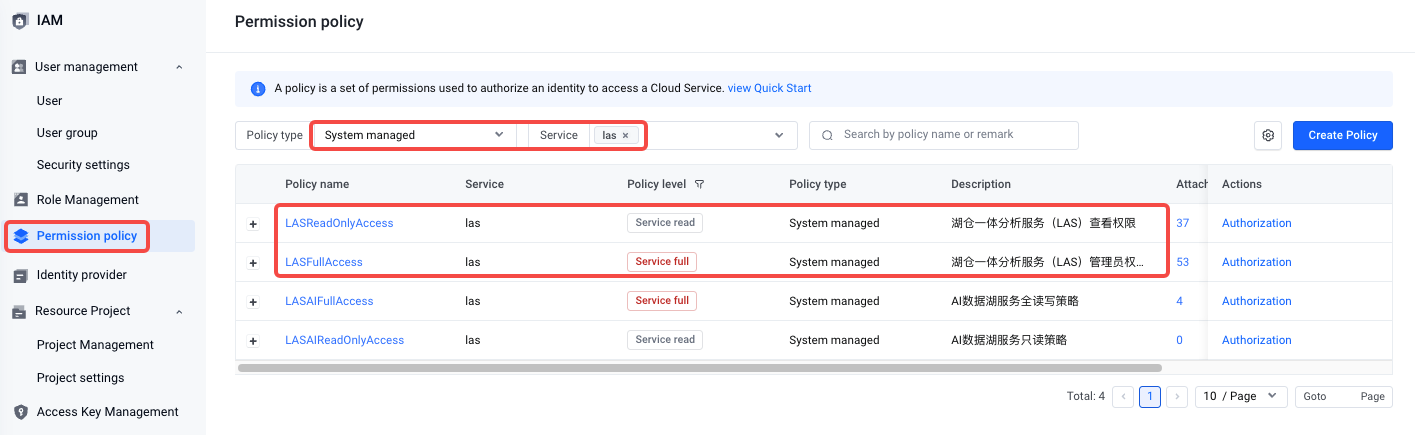Click Authorization for LASAIReadOnlyAccess
The image size is (1415, 435).
(1257, 340)
